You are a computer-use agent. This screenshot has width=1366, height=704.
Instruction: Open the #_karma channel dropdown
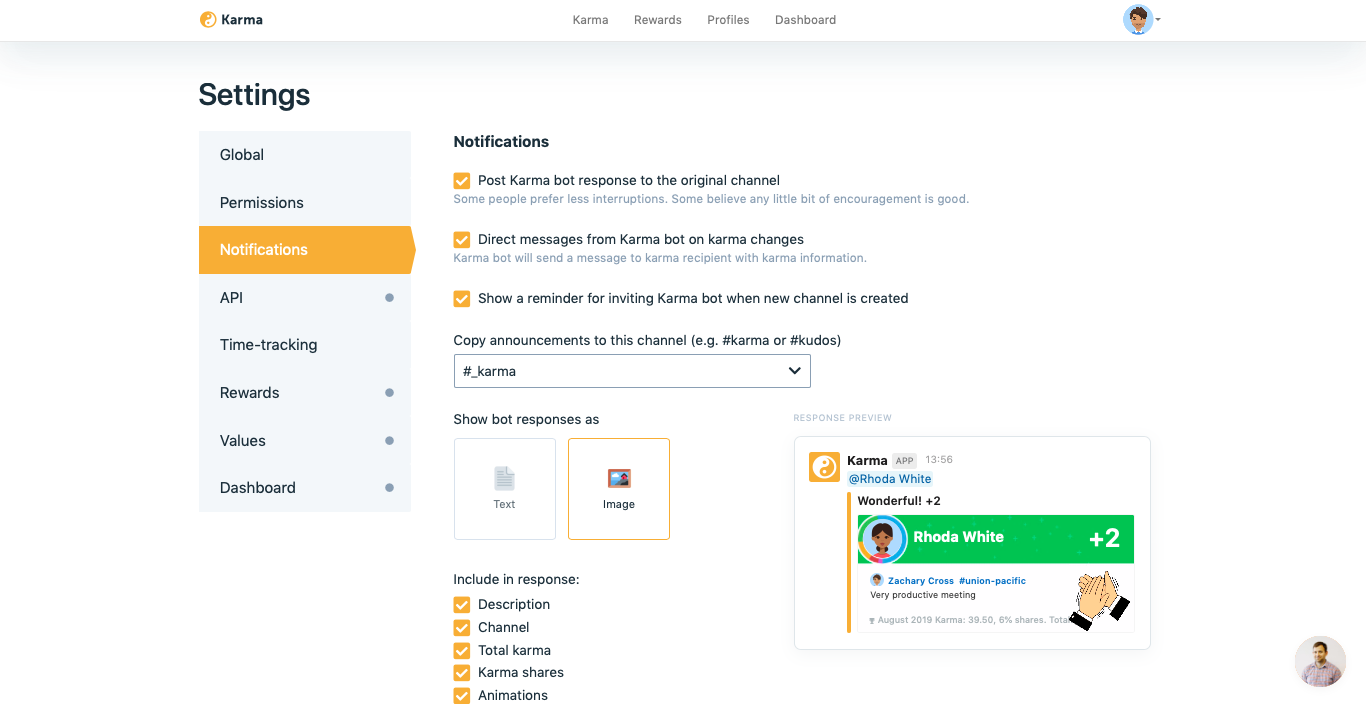pyautogui.click(x=632, y=371)
